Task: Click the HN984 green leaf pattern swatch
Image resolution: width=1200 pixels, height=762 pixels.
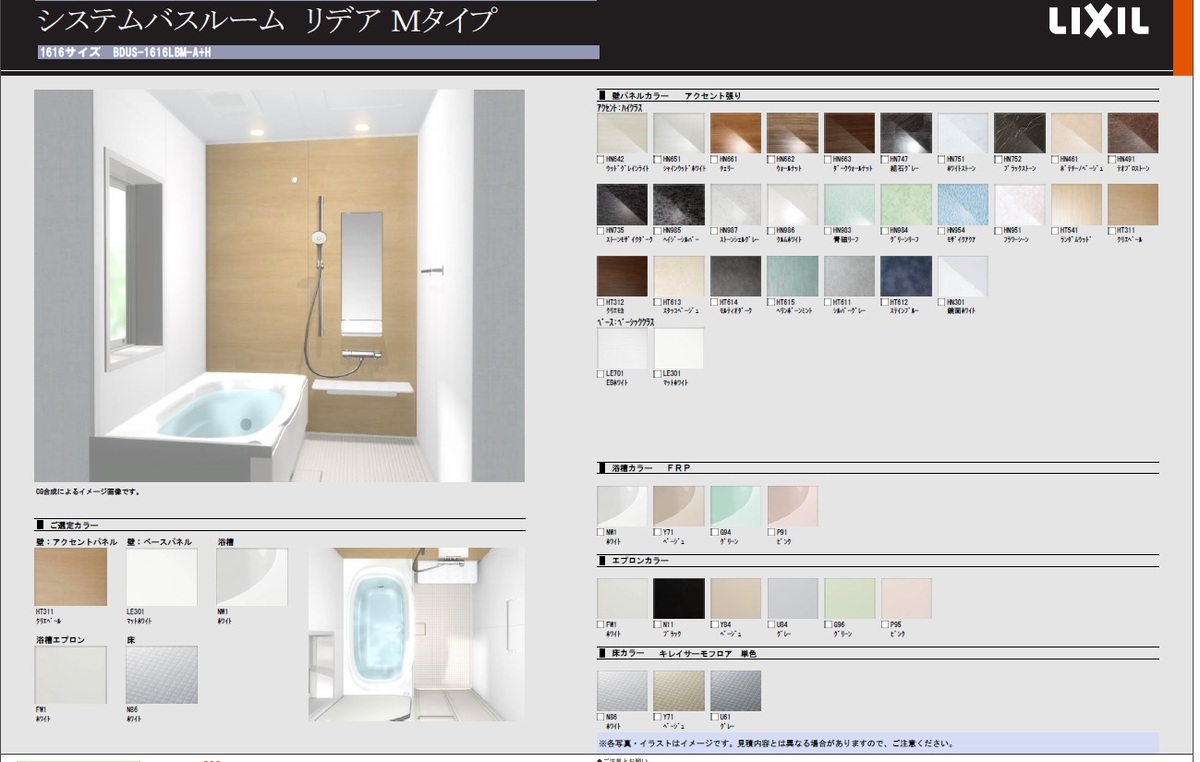Action: 906,205
